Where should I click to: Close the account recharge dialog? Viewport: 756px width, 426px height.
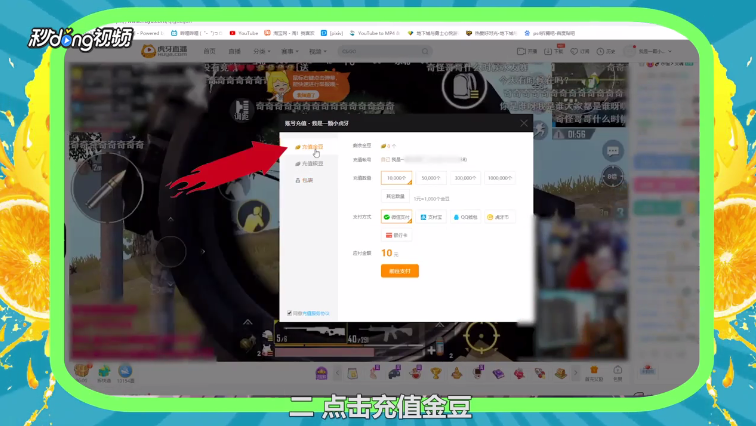point(524,123)
